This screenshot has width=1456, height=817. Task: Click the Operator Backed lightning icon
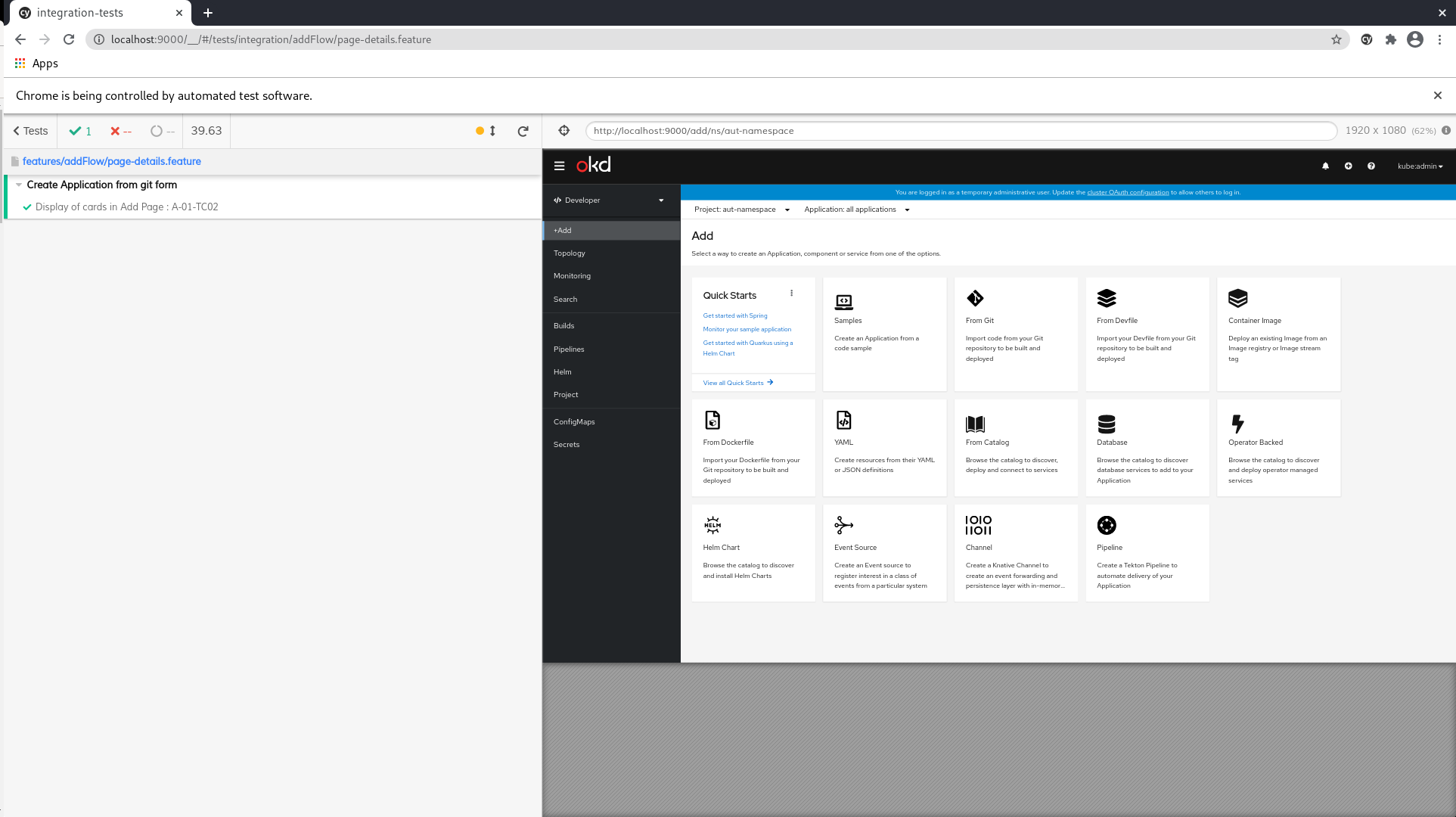click(x=1237, y=424)
